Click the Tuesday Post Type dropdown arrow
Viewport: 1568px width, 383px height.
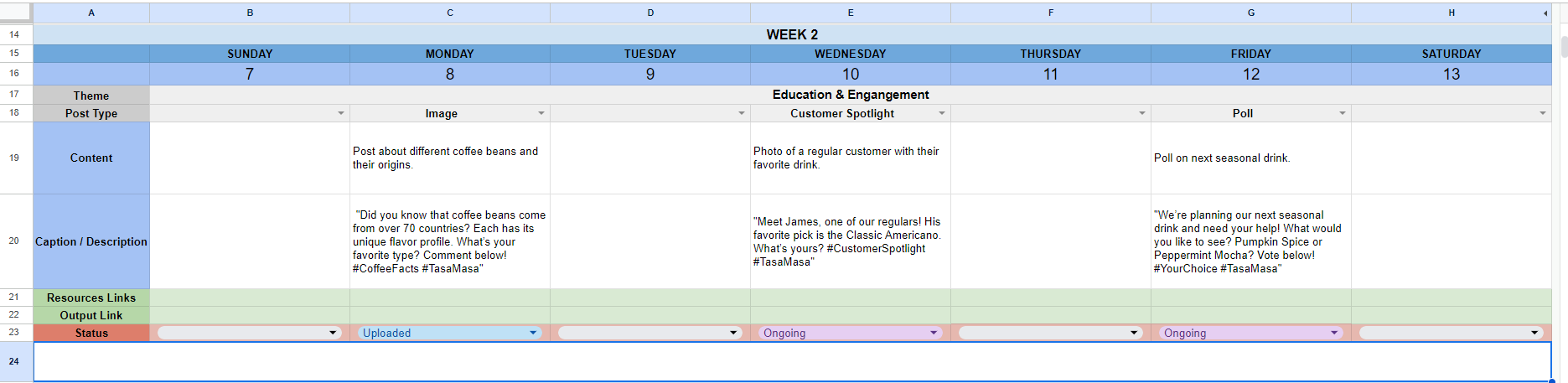coord(741,113)
